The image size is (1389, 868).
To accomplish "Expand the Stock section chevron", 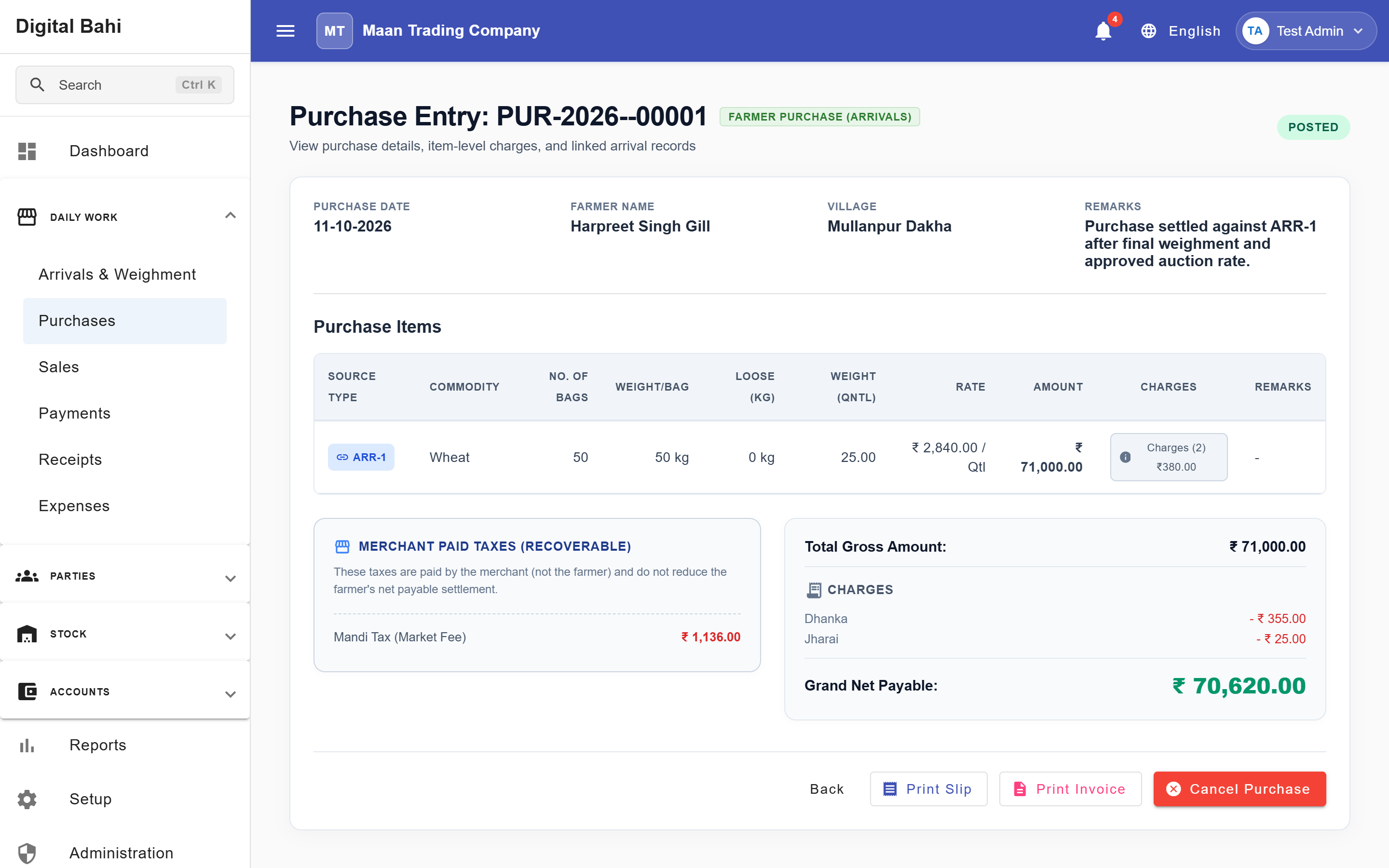I will pos(230,636).
